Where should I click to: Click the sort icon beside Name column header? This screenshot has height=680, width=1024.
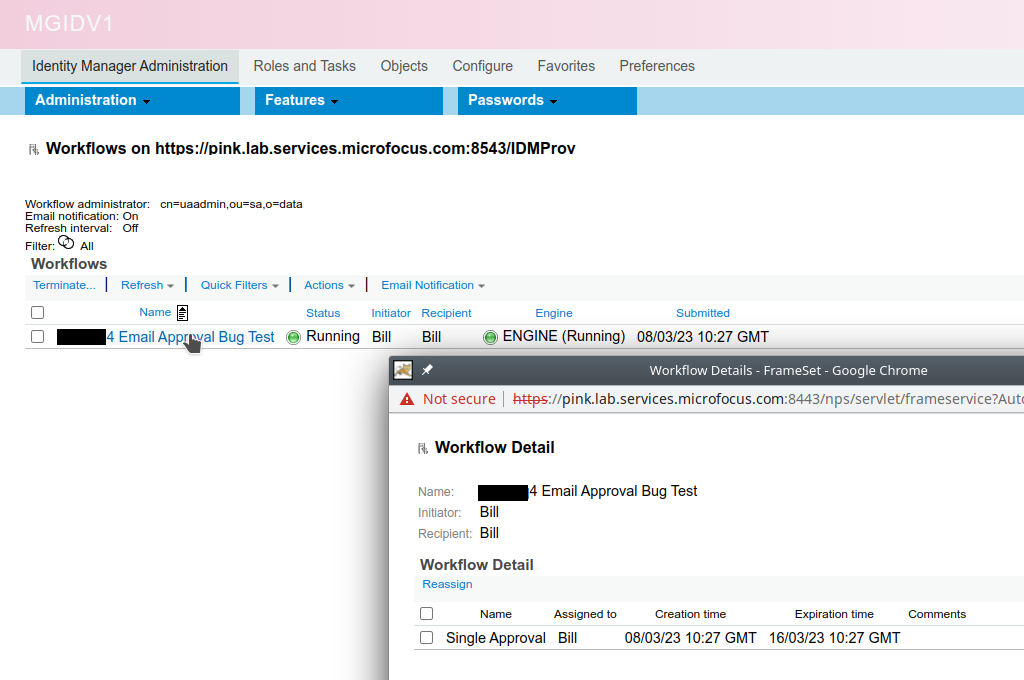tap(182, 312)
